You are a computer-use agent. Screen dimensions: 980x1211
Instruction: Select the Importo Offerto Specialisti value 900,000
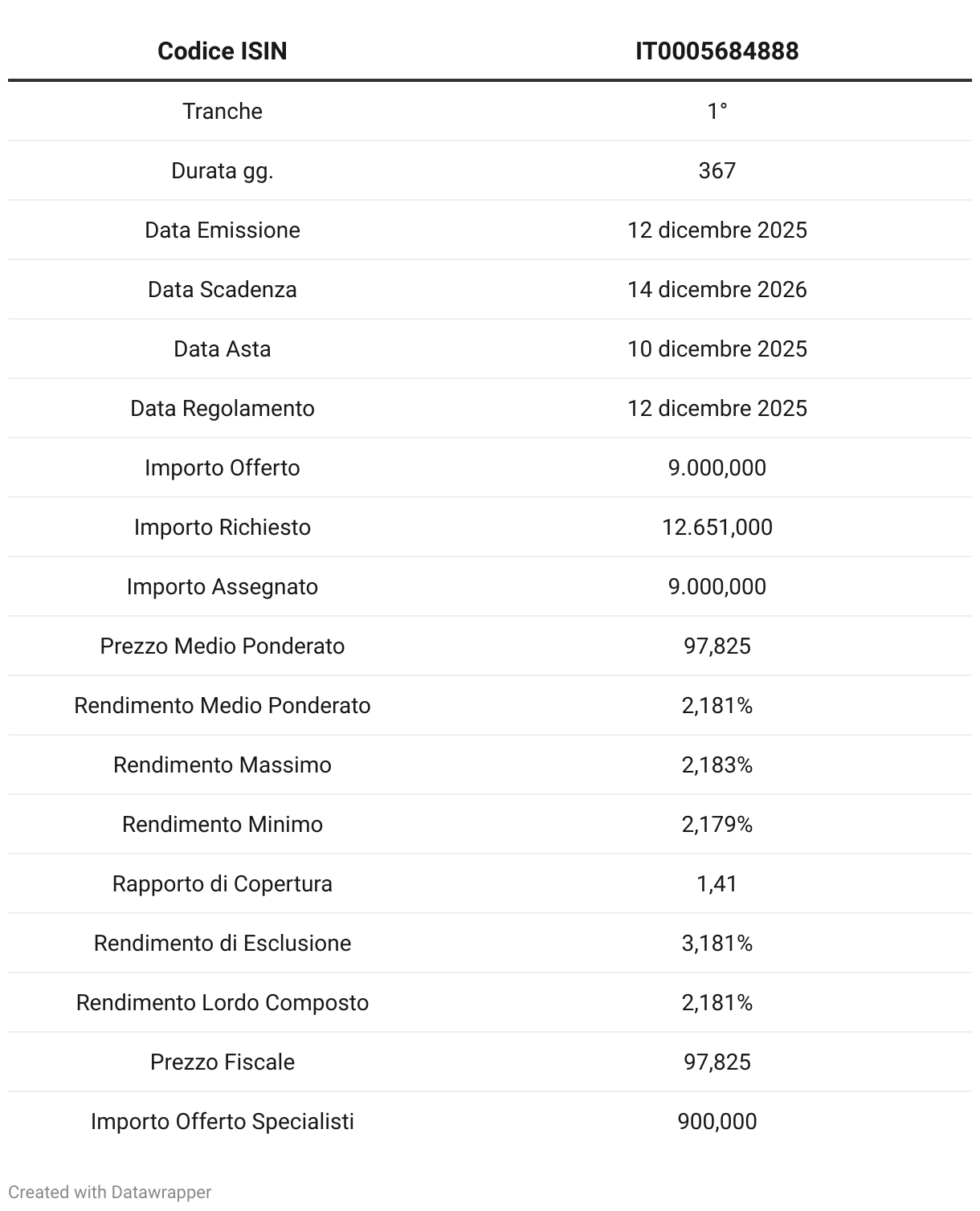[x=717, y=1121]
